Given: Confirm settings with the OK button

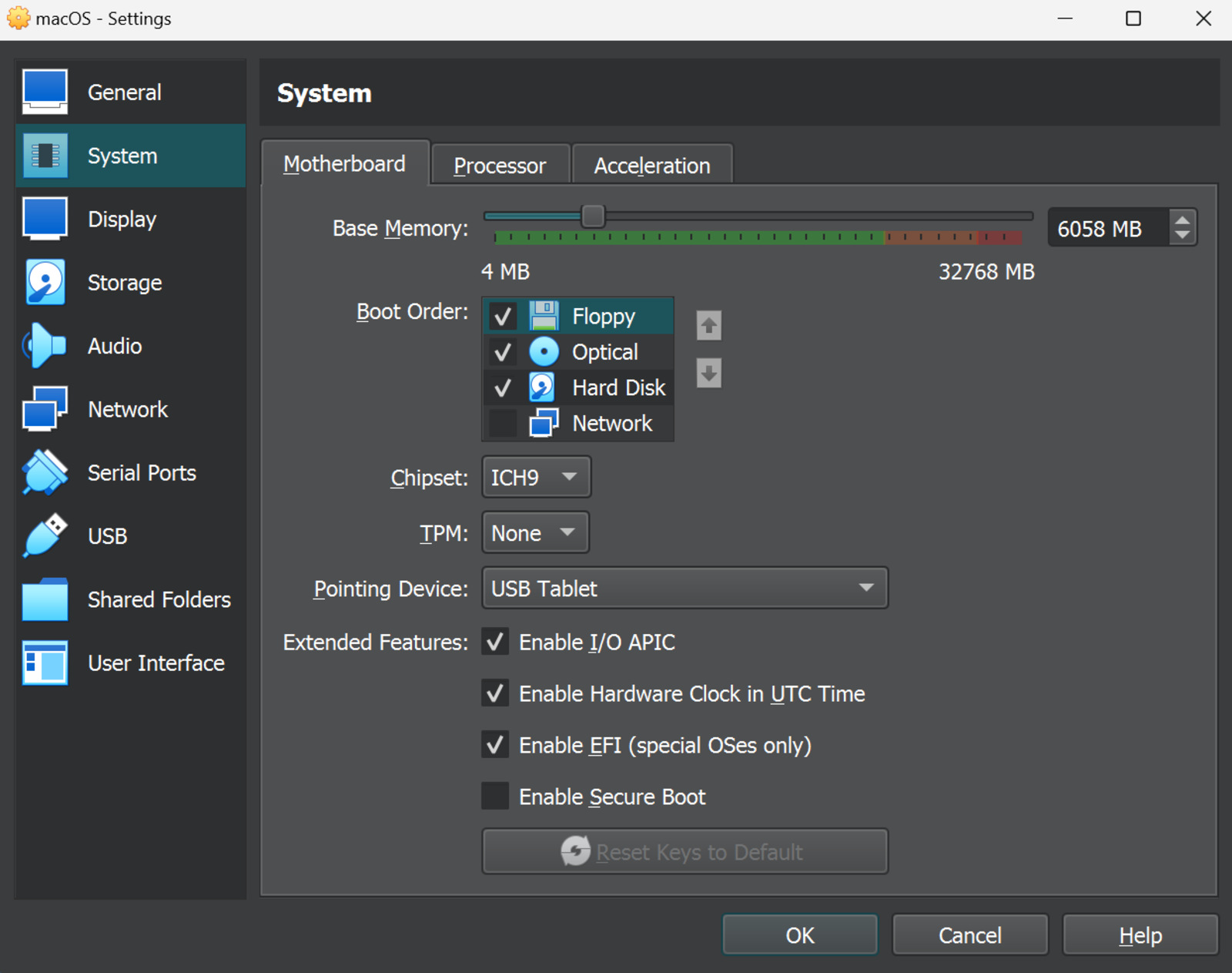Looking at the screenshot, I should (799, 934).
